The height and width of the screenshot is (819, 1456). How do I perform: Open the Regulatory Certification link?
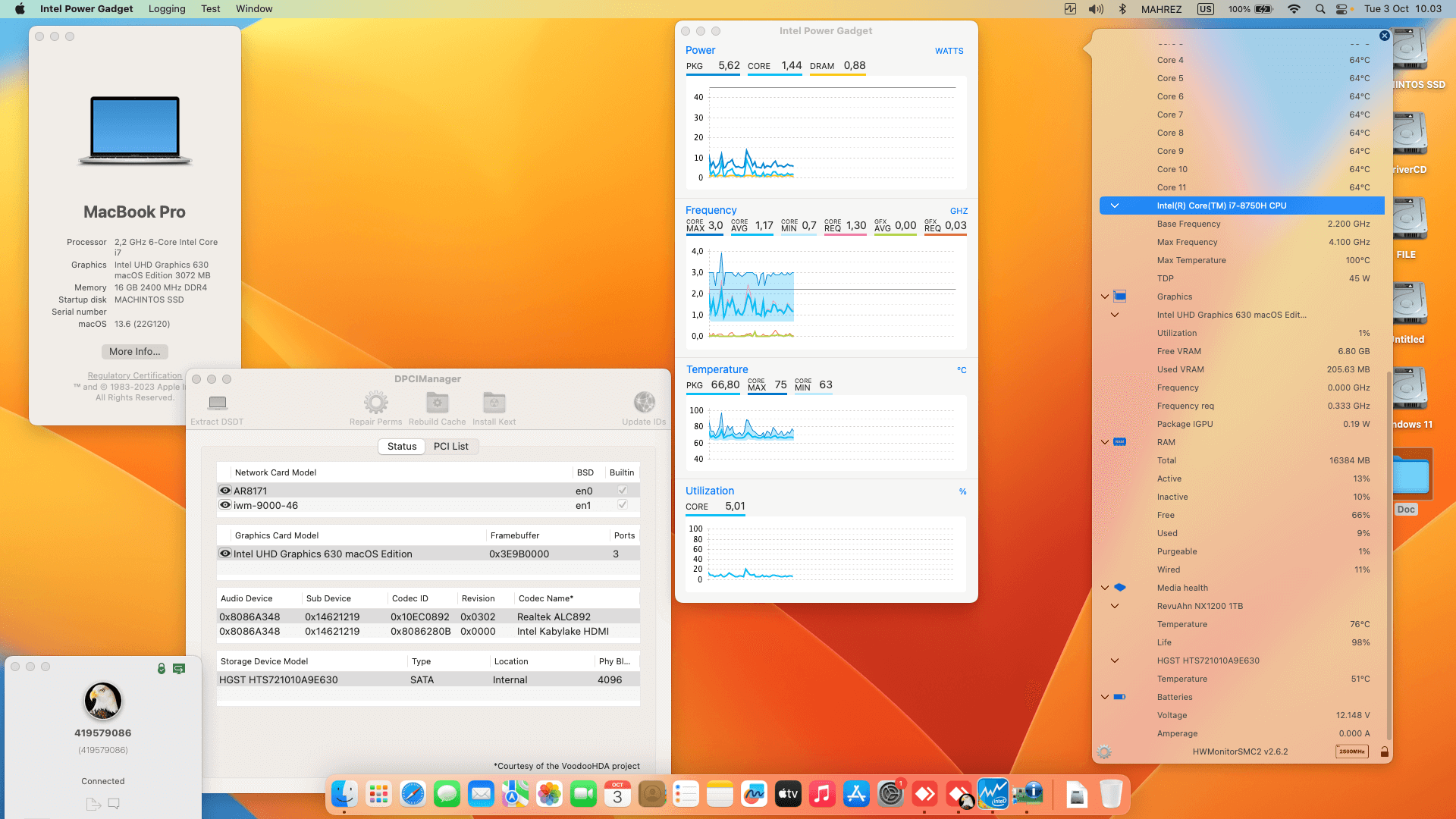click(x=134, y=375)
